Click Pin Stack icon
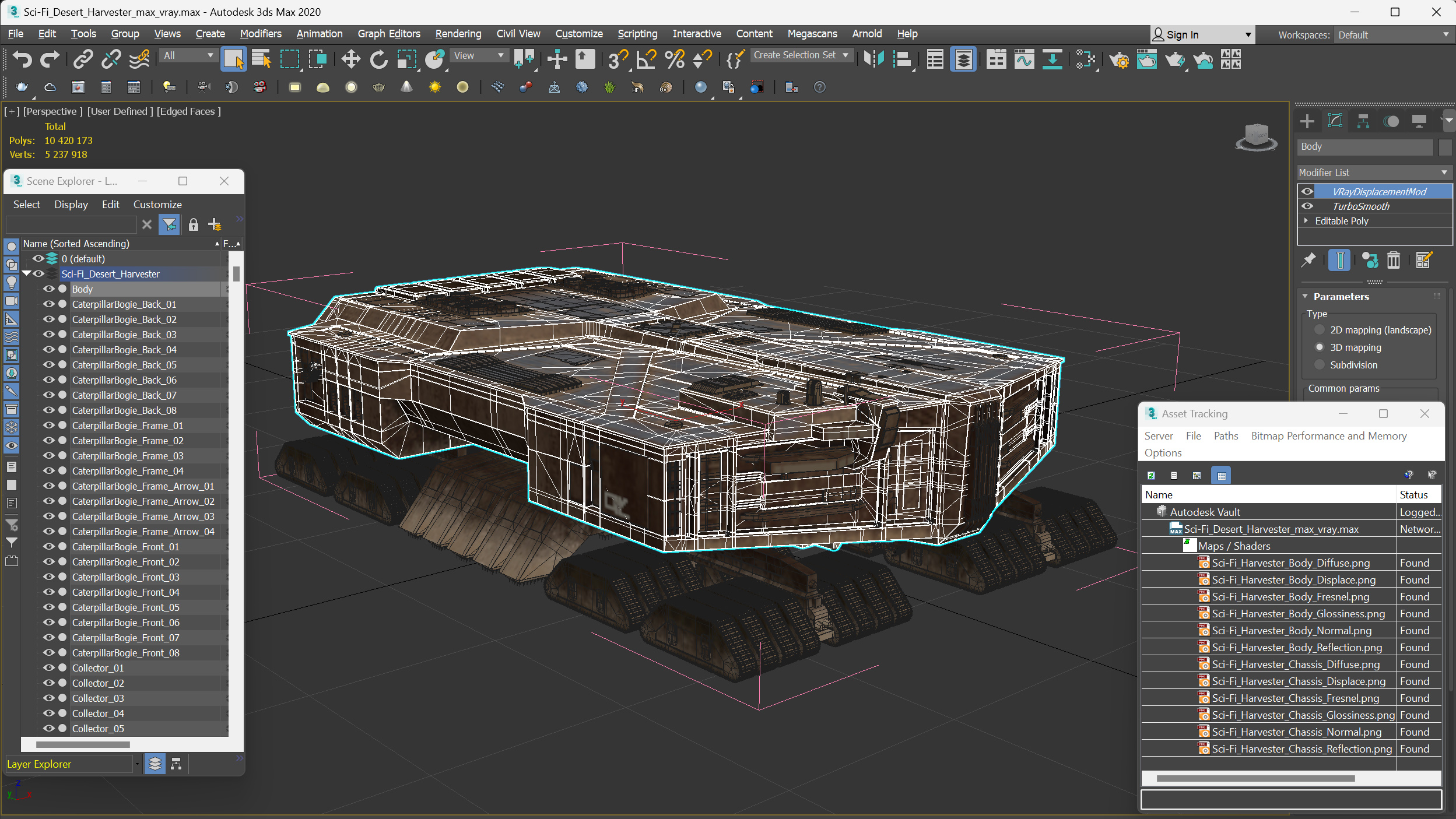Image resolution: width=1456 pixels, height=819 pixels. (1308, 260)
